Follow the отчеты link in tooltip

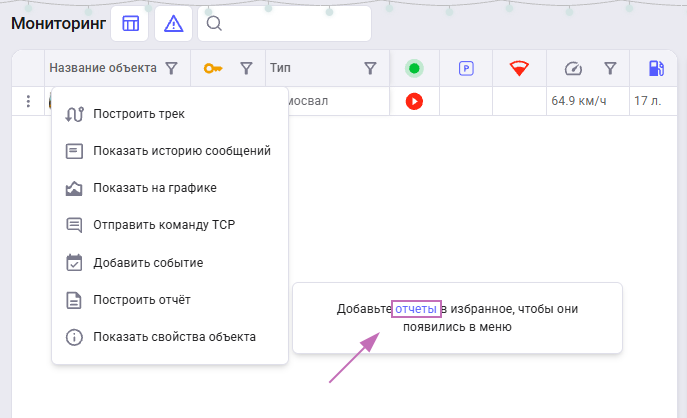416,309
